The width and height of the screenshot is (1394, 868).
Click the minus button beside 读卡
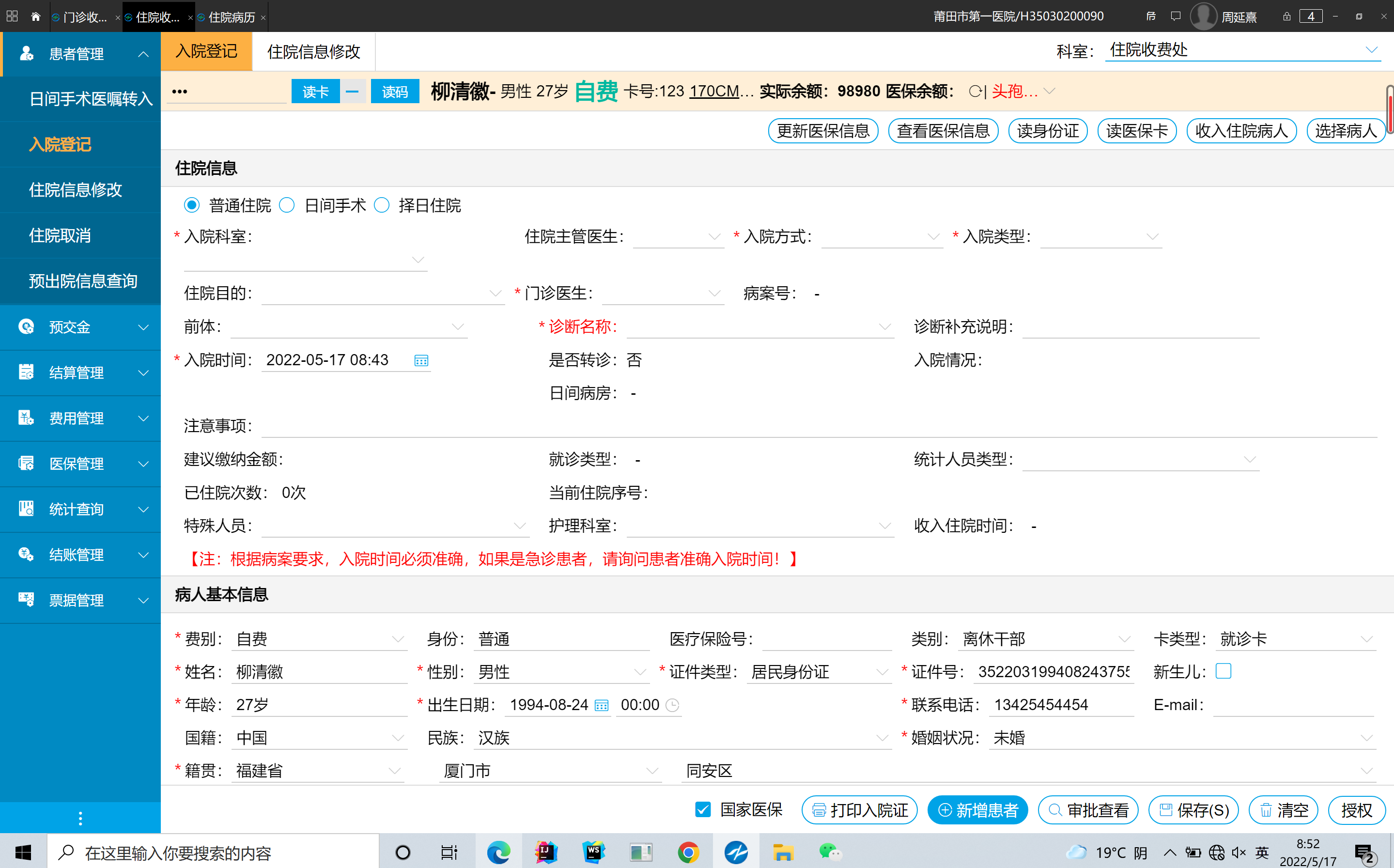[352, 91]
